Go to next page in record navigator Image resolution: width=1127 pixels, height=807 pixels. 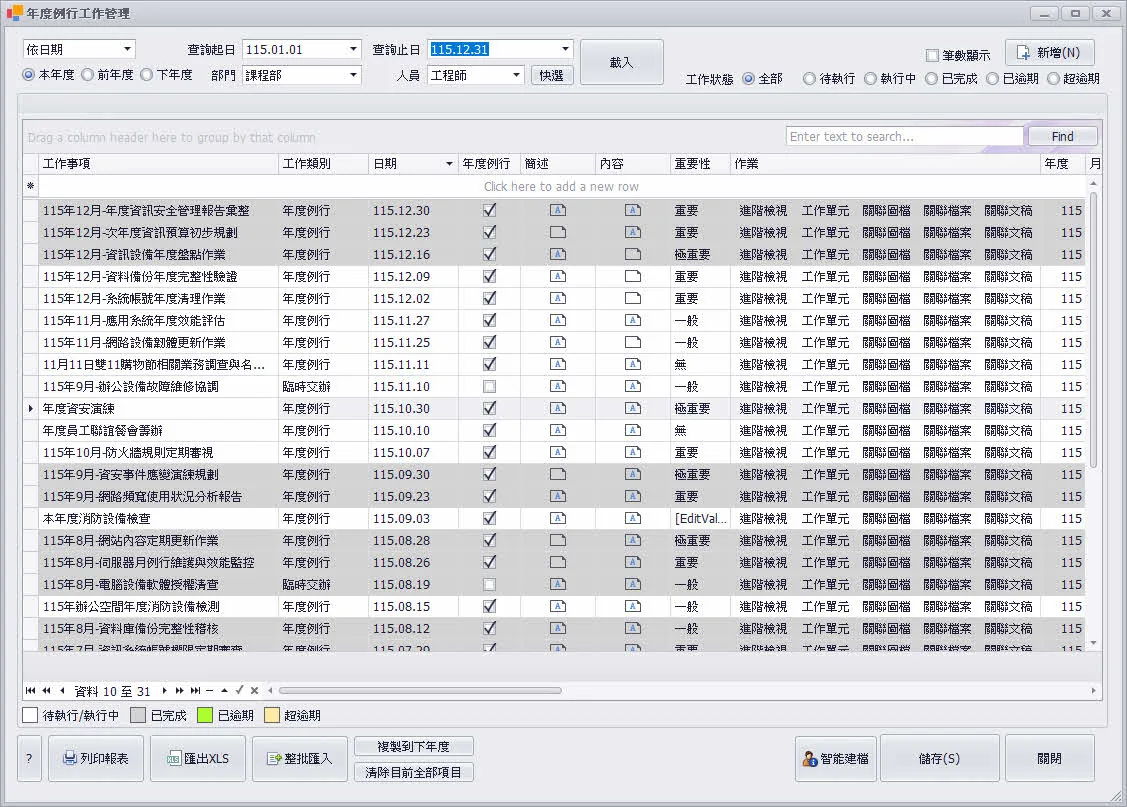180,691
